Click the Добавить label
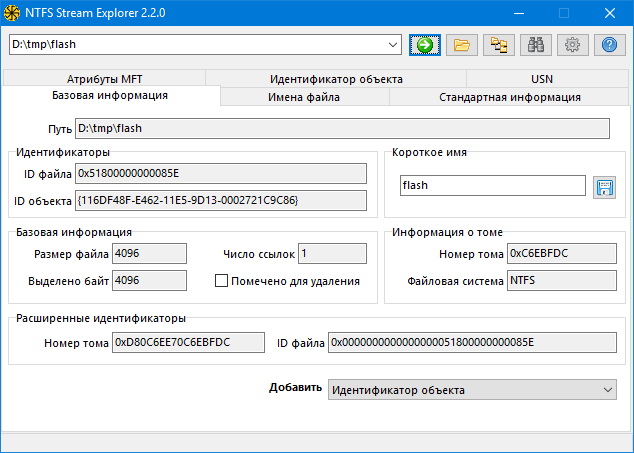This screenshot has width=634, height=453. click(x=296, y=387)
